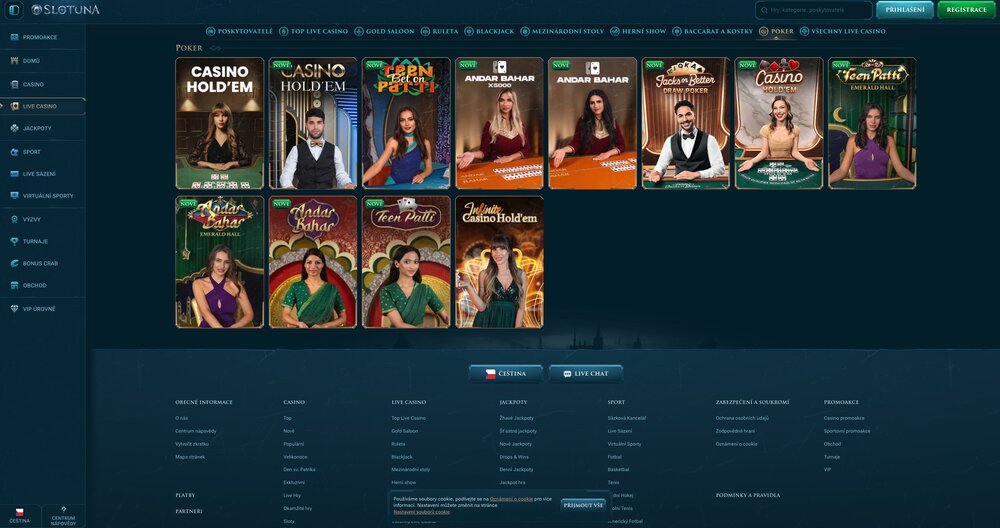
Task: Click the Přihlášení login button
Action: coord(904,10)
